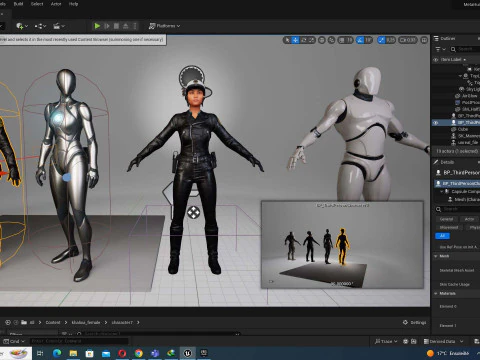This screenshot has width=480, height=360.
Task: Open Opera browser from the taskbar
Action: [122, 353]
